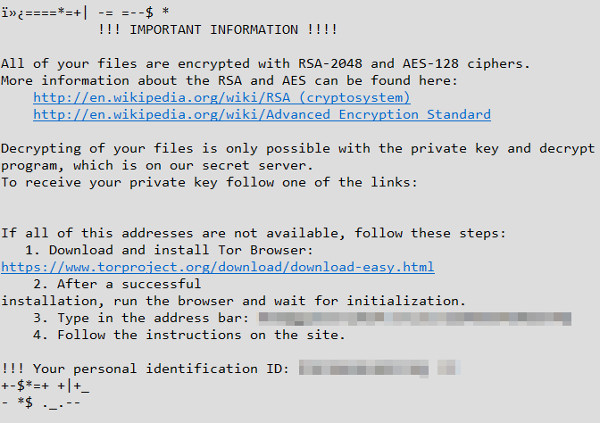
Task: Open the Advanced Encryption Standard Wikipedia link
Action: coord(261,114)
